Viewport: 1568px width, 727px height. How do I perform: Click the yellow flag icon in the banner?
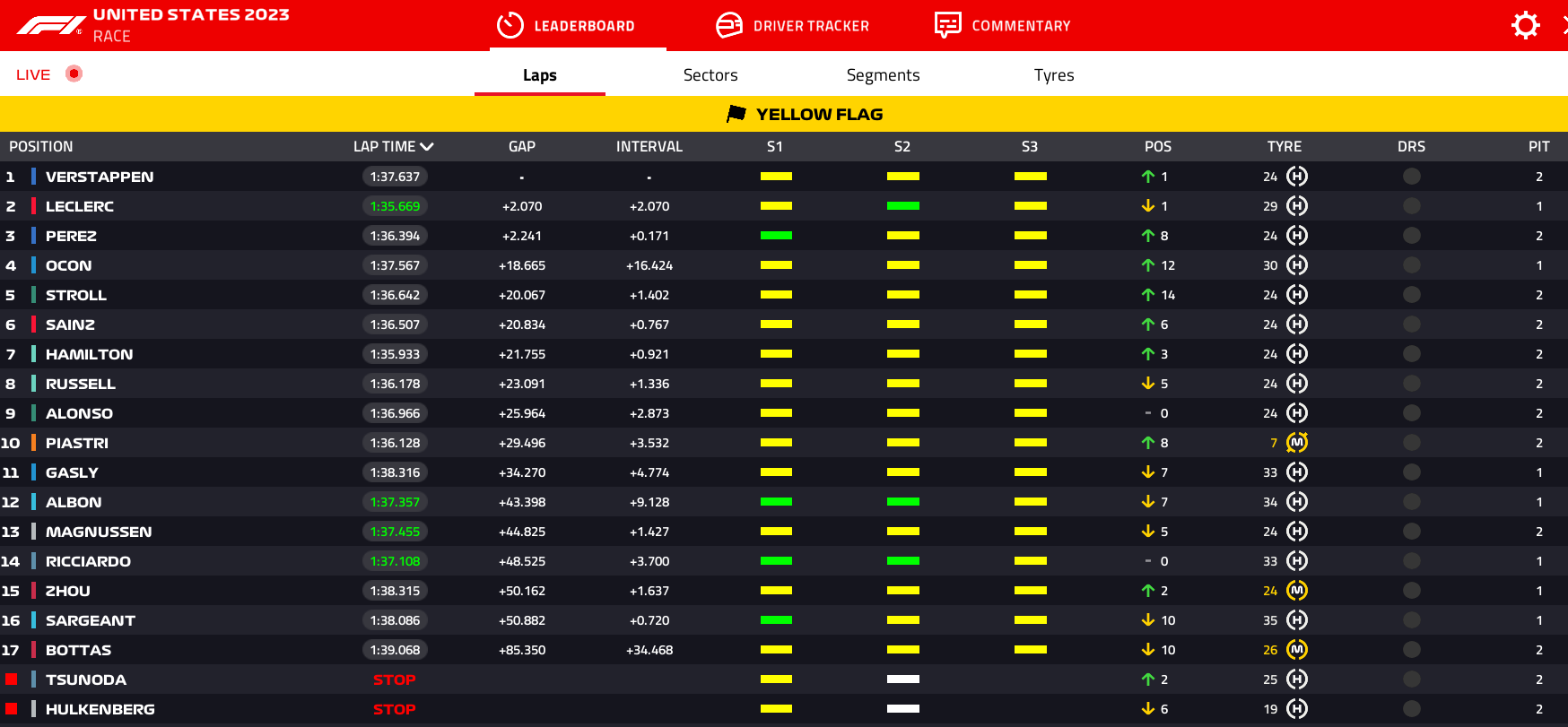point(736,114)
